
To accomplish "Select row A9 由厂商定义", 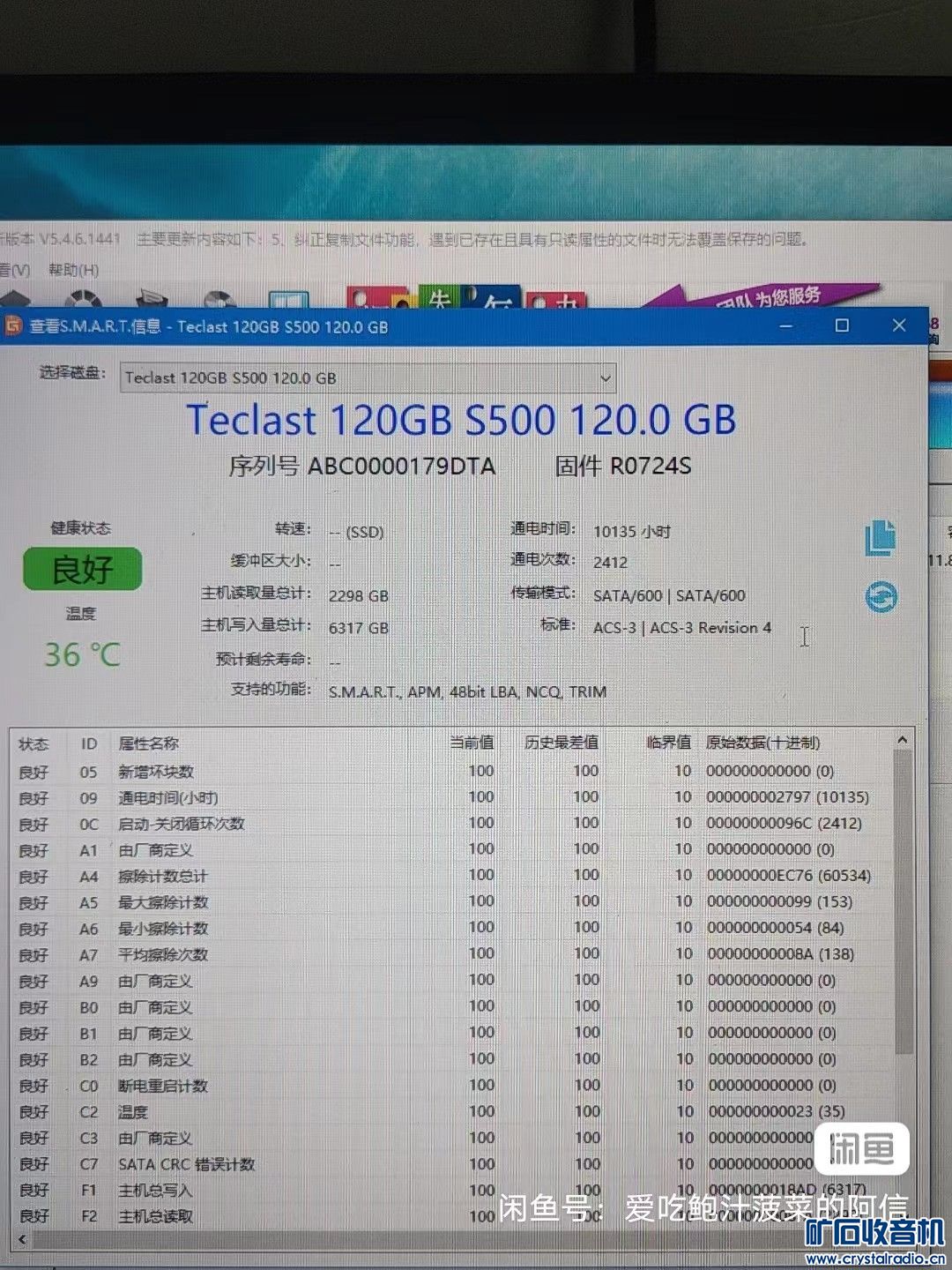I will [452, 981].
